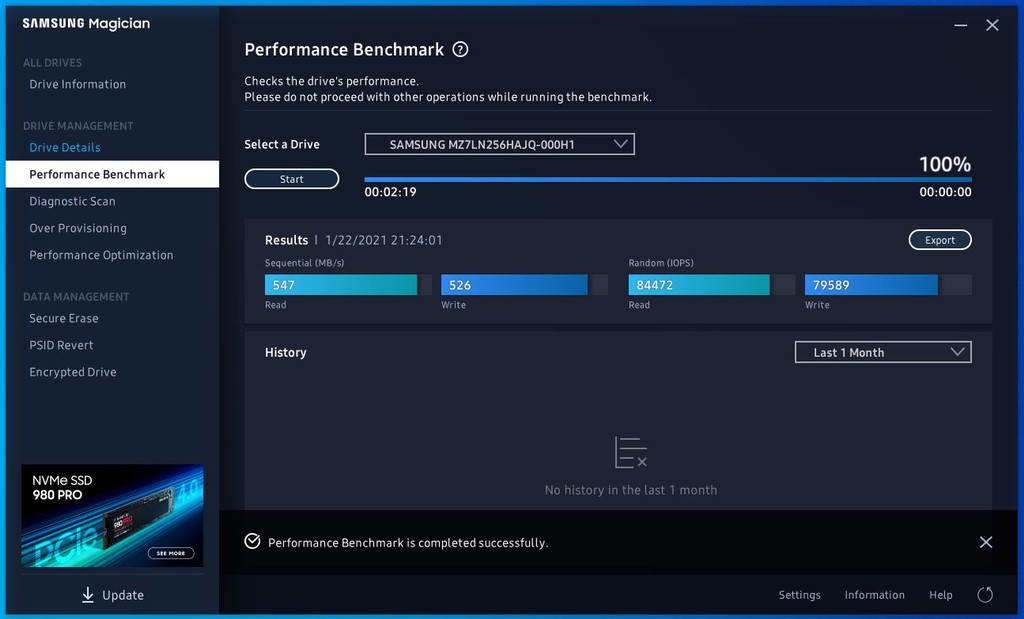Open Settings from the footer
Viewport: 1024px width, 619px height.
tap(799, 595)
